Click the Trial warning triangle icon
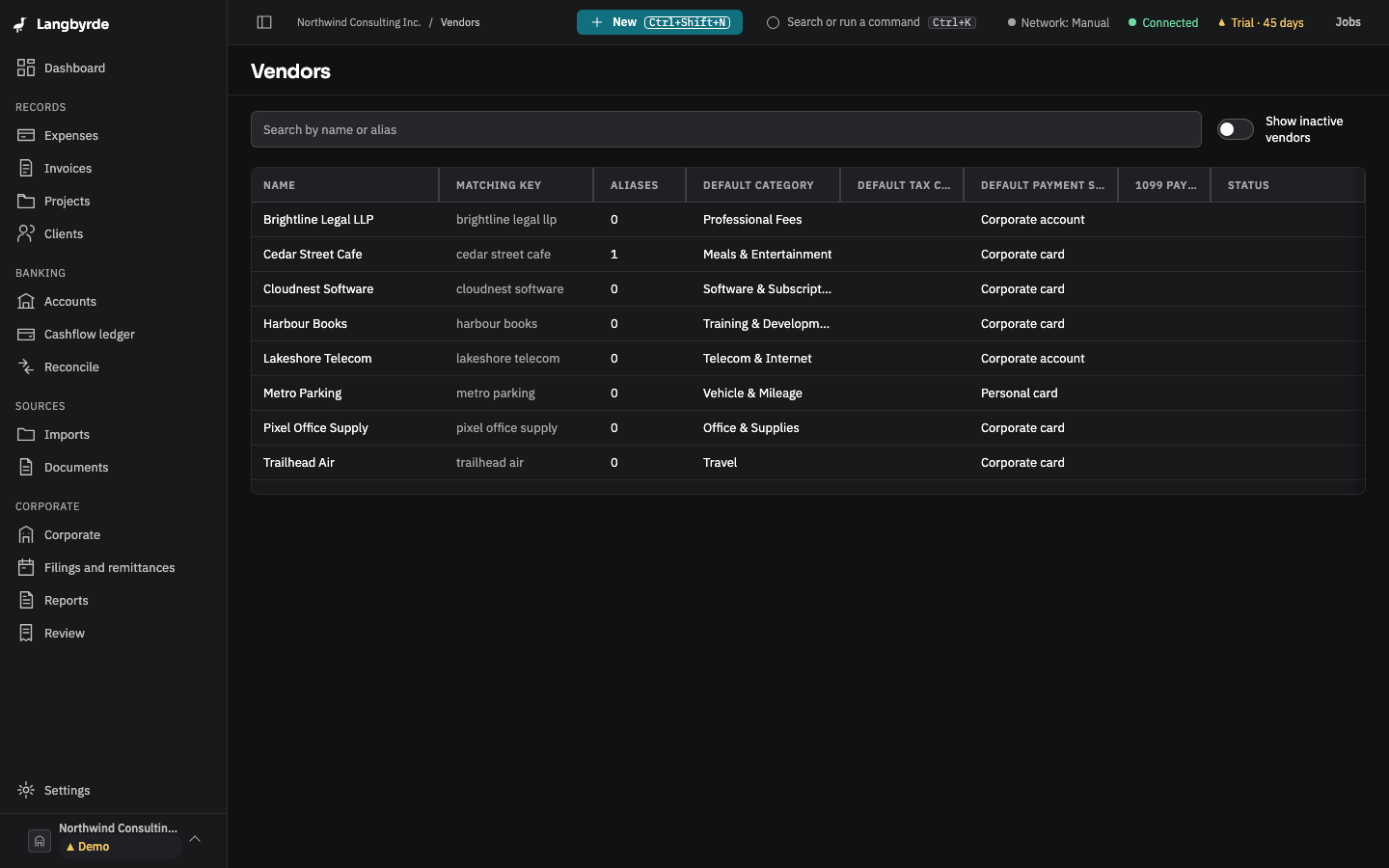The height and width of the screenshot is (868, 1389). (1221, 22)
